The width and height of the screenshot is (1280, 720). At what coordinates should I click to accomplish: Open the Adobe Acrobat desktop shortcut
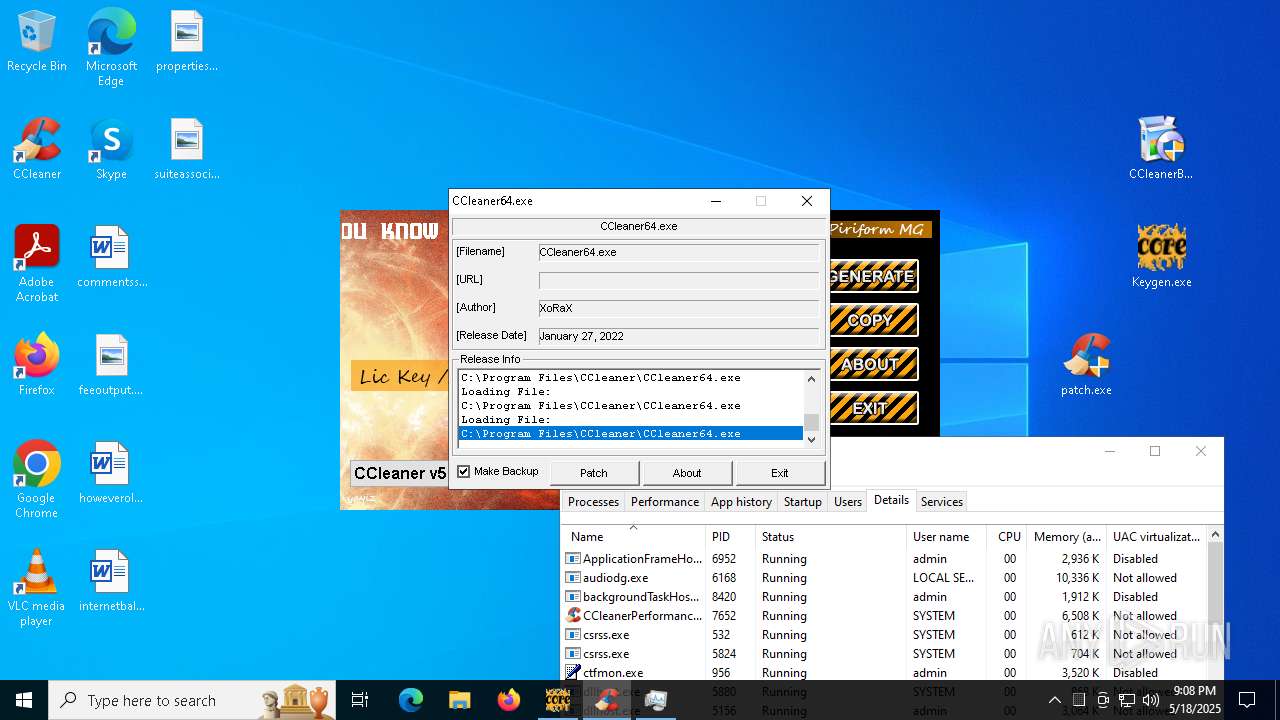37,264
